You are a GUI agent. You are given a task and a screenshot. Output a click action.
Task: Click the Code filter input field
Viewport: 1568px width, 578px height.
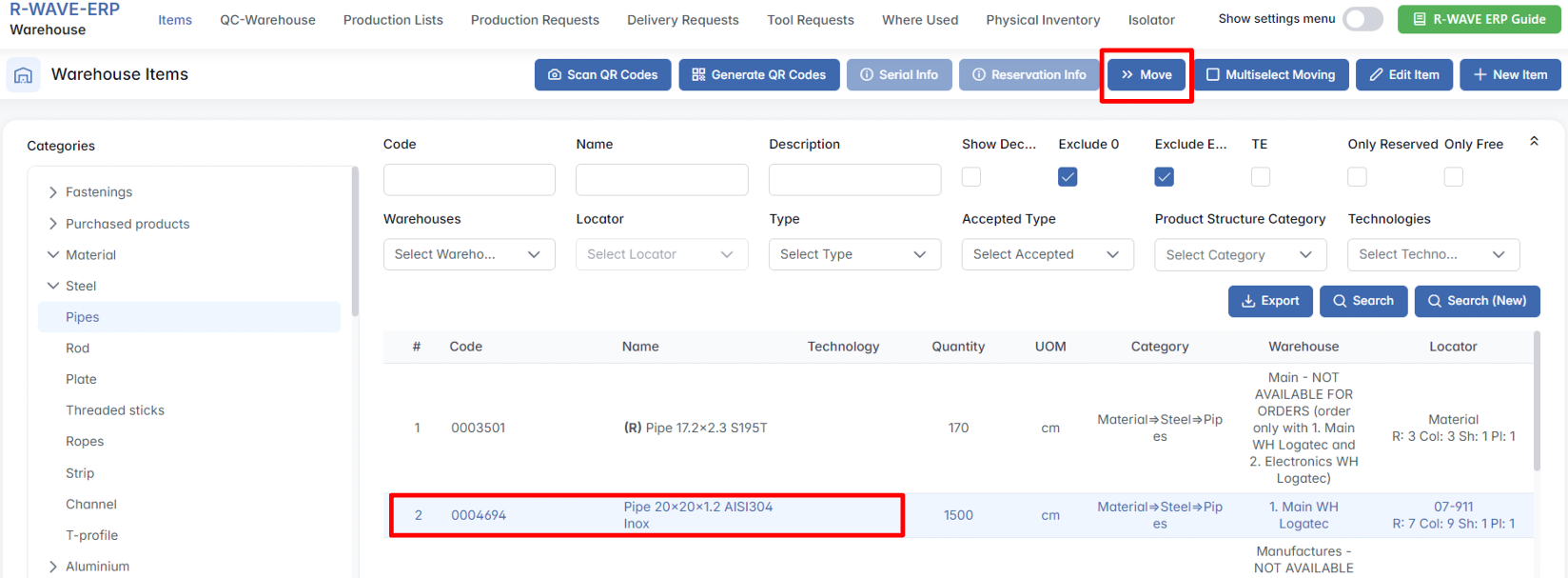click(469, 180)
